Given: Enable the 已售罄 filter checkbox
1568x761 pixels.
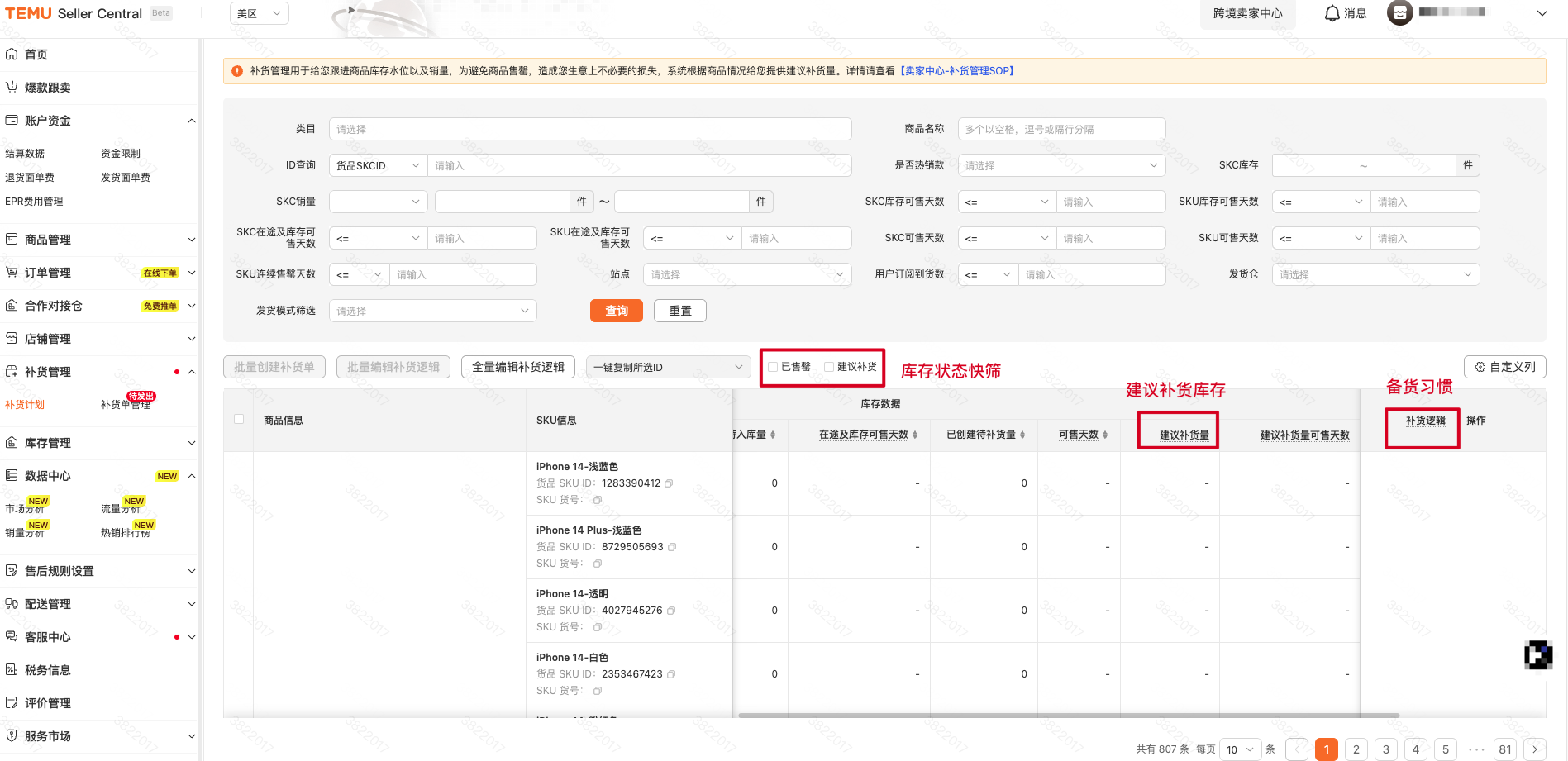Looking at the screenshot, I should pos(773,367).
